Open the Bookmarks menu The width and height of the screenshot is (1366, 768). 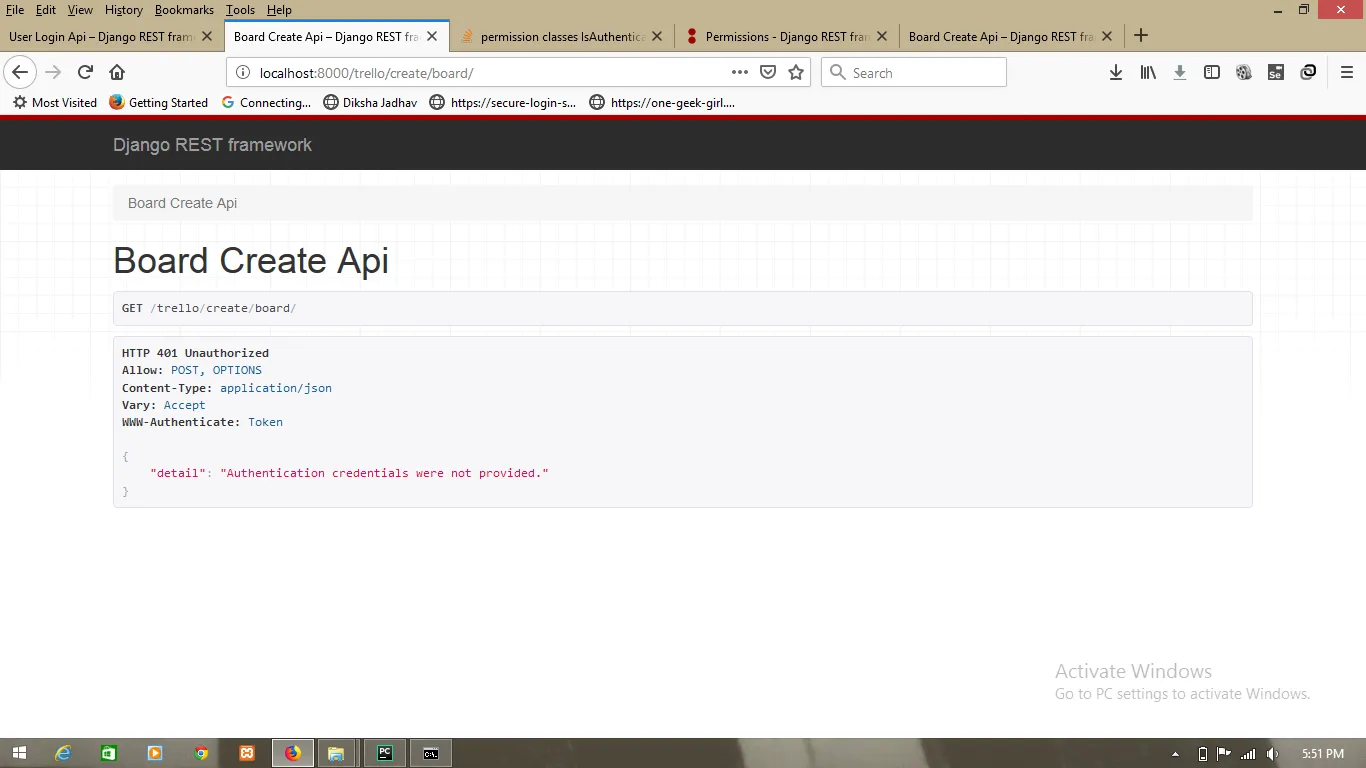pyautogui.click(x=184, y=10)
